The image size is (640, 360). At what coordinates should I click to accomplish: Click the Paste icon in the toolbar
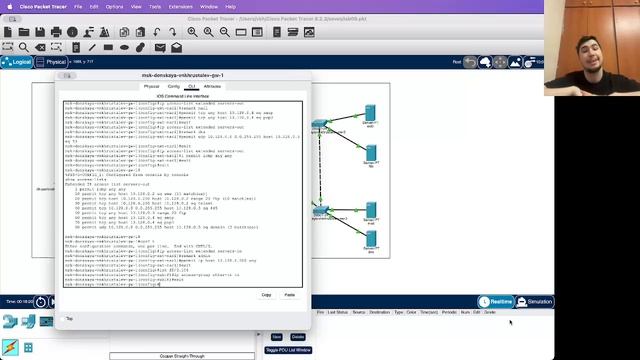click(140, 32)
